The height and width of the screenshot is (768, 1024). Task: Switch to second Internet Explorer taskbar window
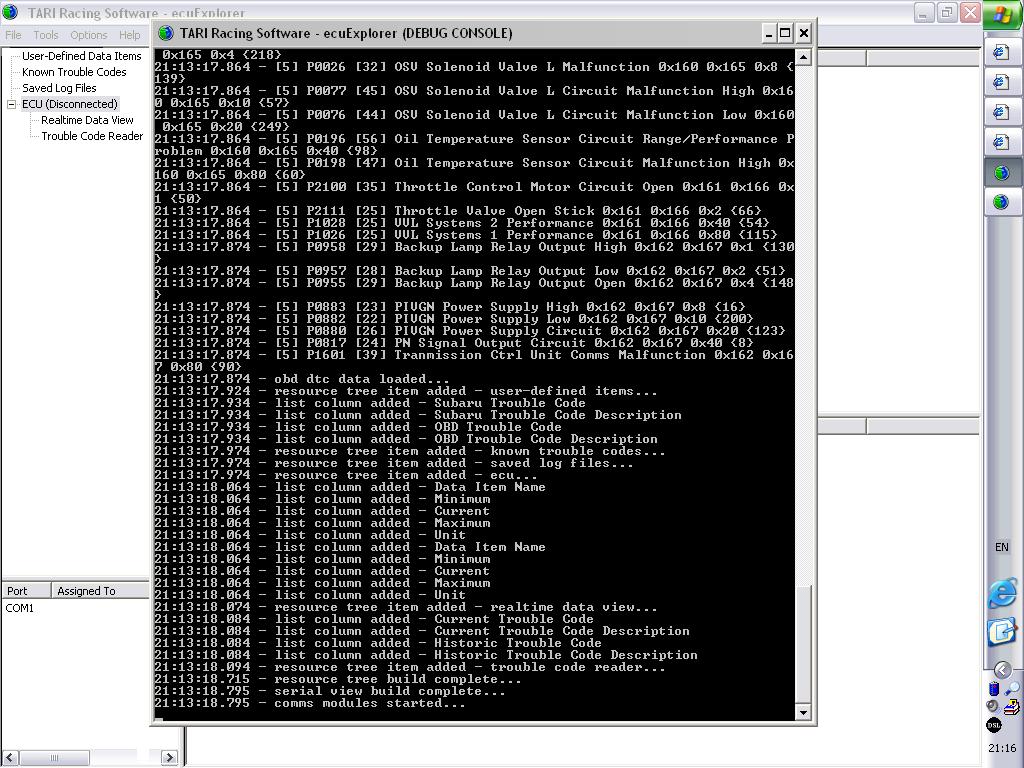(1001, 82)
